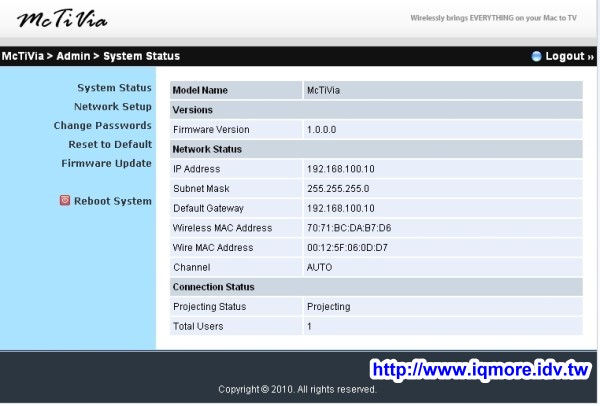Click the Default Gateway label

pos(209,209)
